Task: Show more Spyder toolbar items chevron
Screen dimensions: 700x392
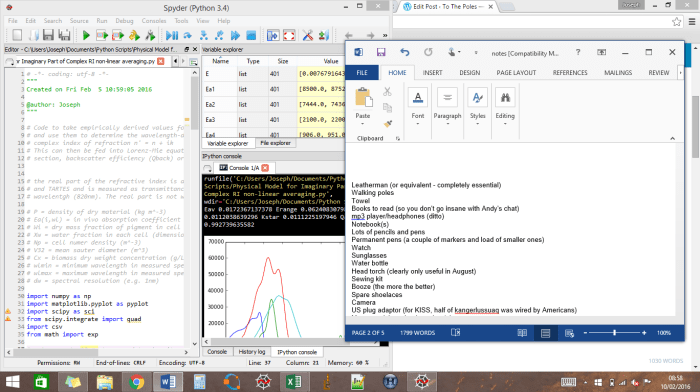Action: click(x=385, y=35)
